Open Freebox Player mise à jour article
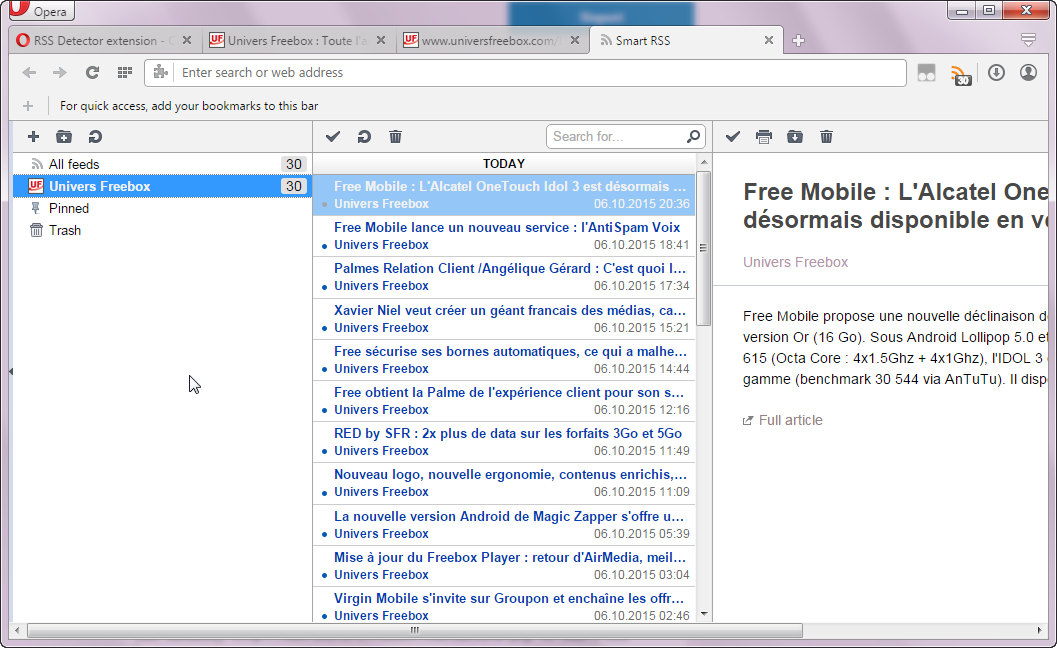Image resolution: width=1057 pixels, height=648 pixels. (x=504, y=566)
